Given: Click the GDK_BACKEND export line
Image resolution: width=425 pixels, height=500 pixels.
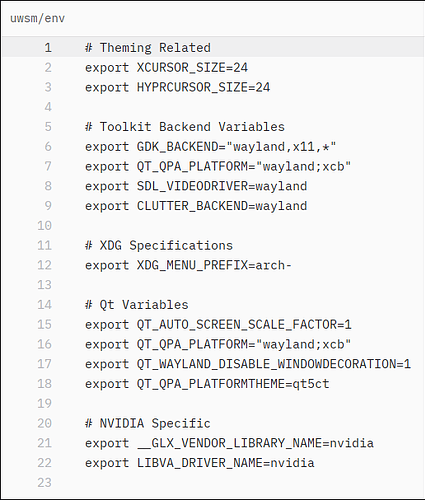Looking at the screenshot, I should pyautogui.click(x=211, y=147).
